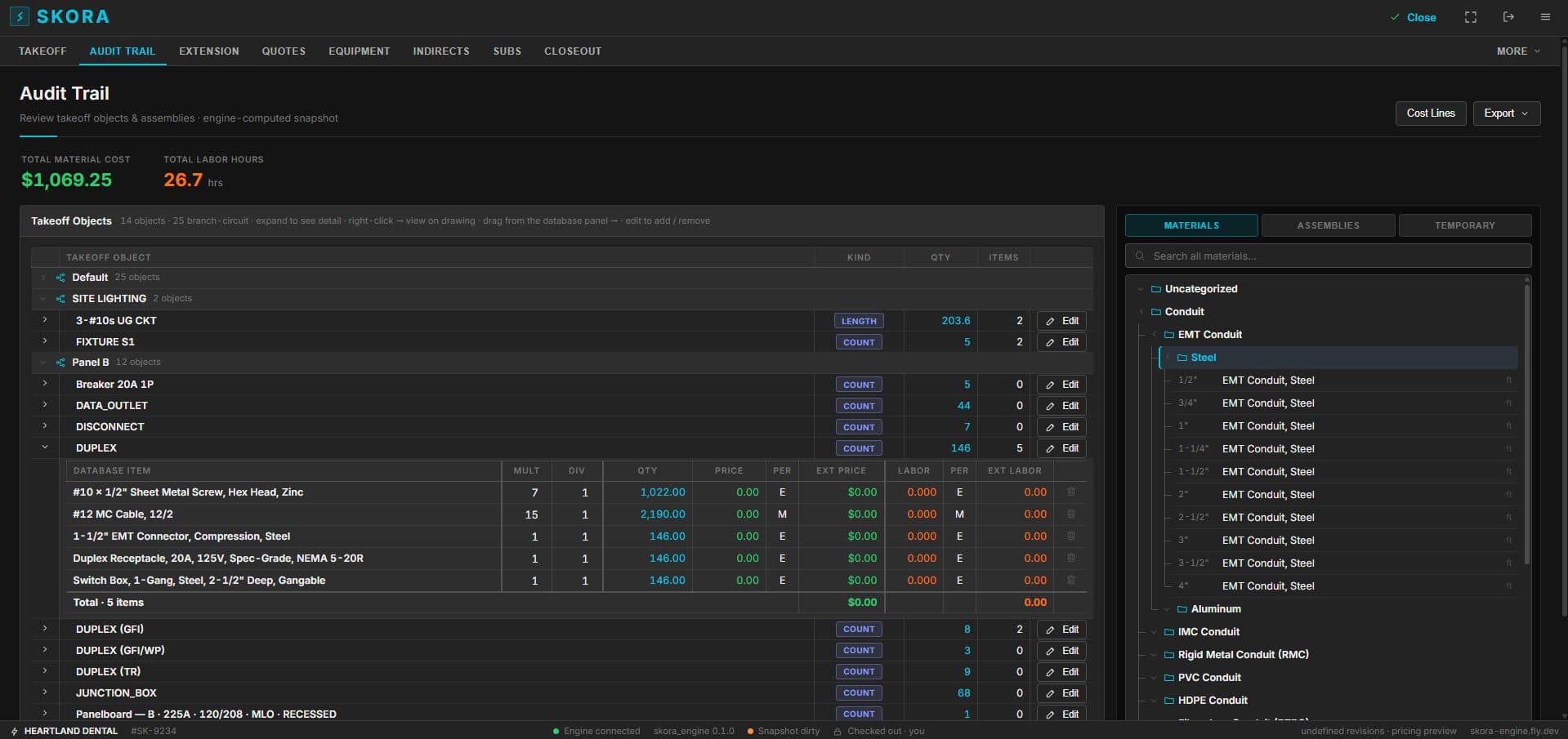Collapse the SITE LIGHTING group
1568x739 pixels.
(x=43, y=299)
